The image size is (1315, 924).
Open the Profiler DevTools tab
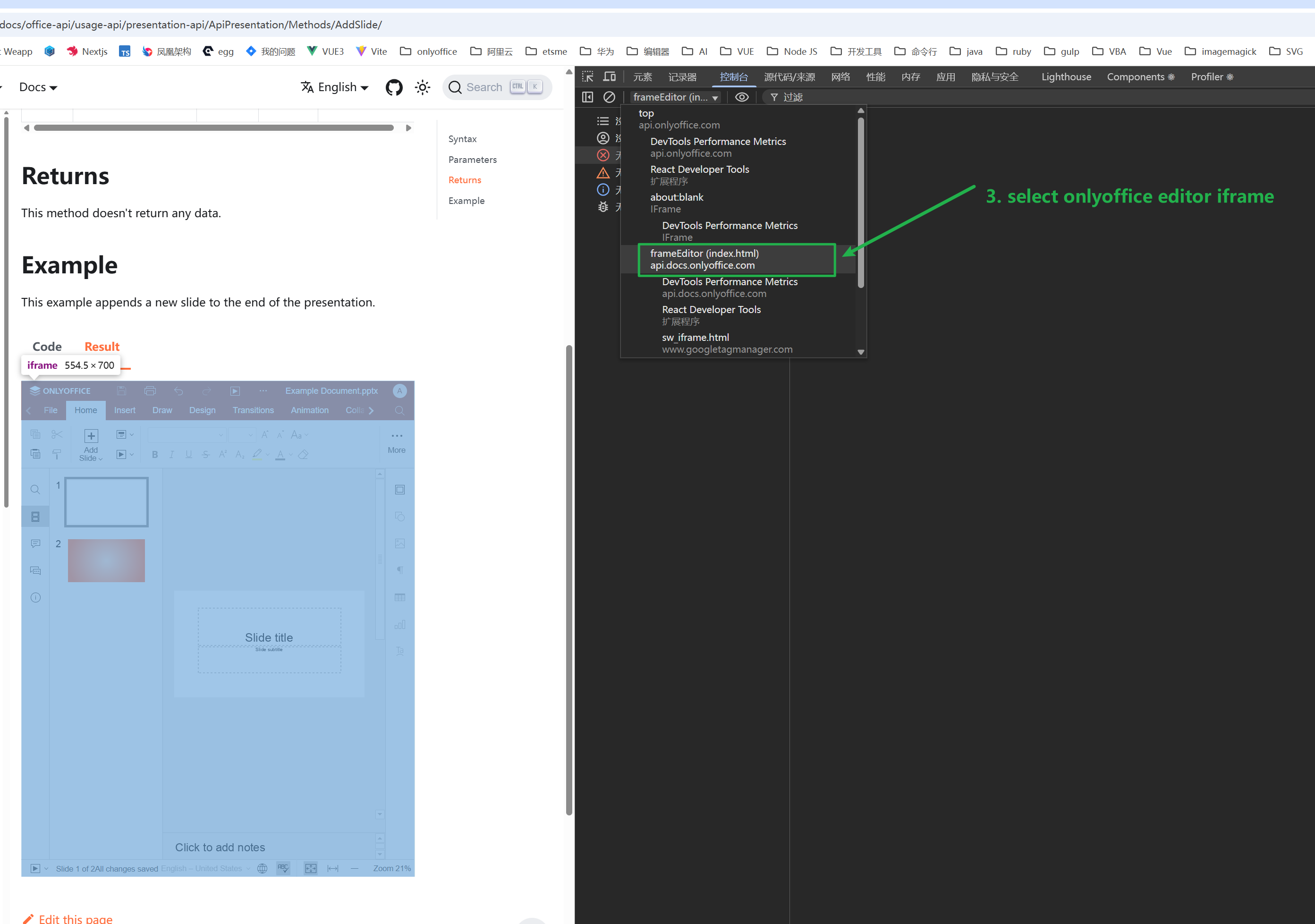pyautogui.click(x=1212, y=77)
